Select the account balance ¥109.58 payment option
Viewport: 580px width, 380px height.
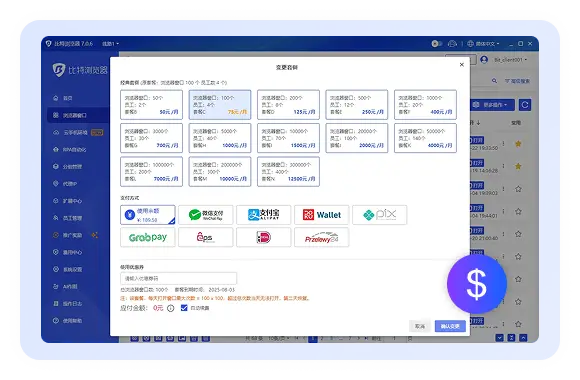pyautogui.click(x=148, y=215)
